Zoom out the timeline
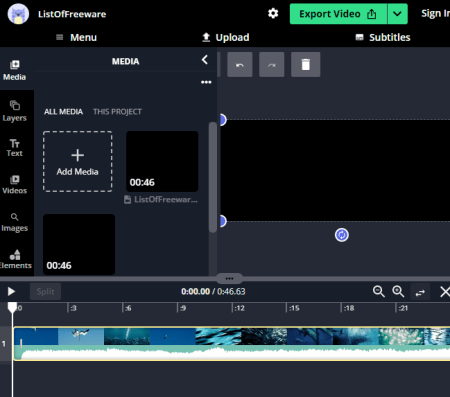Screen dimensions: 450x397 pyautogui.click(x=378, y=292)
